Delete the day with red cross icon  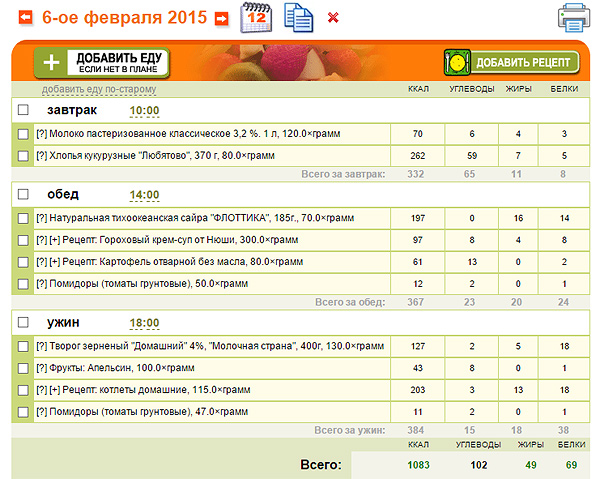333,18
